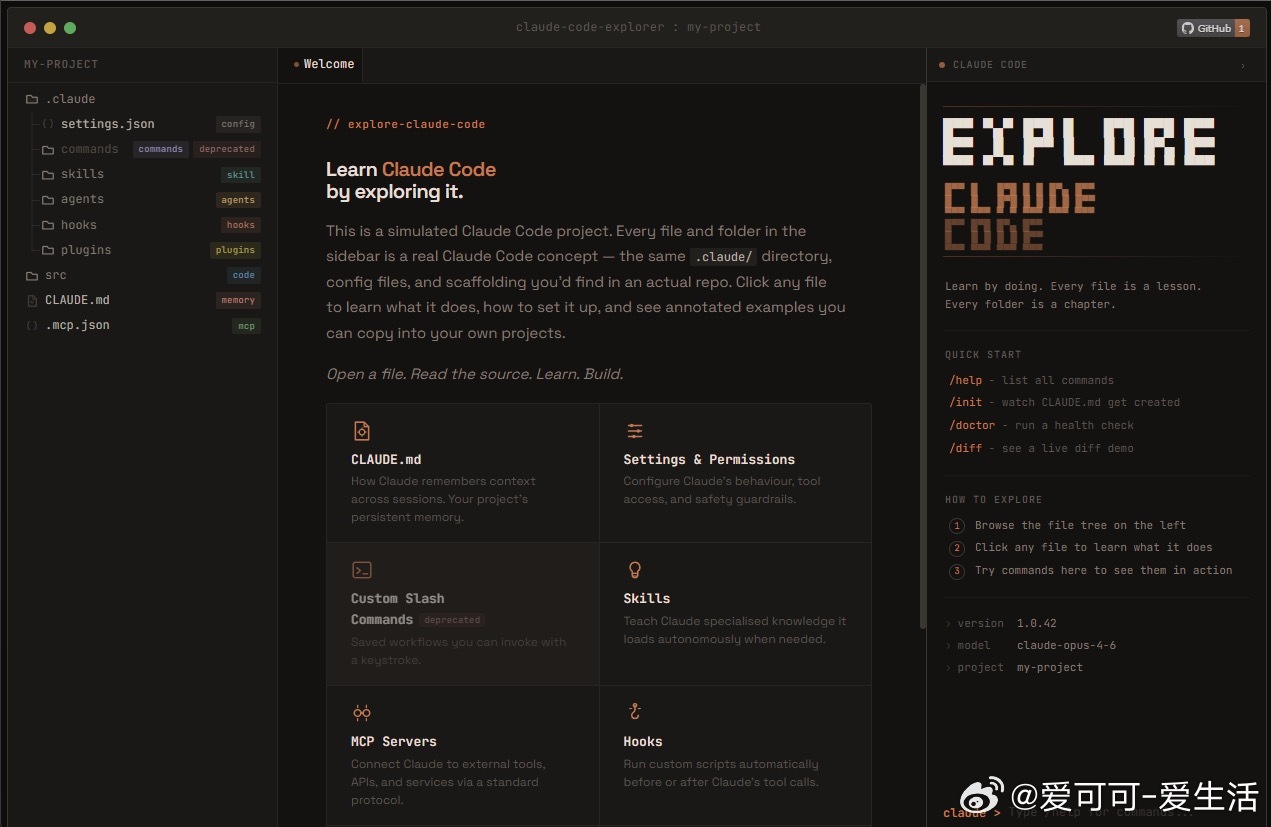
Task: Click the Custom Slash Commands terminal icon
Action: click(362, 570)
